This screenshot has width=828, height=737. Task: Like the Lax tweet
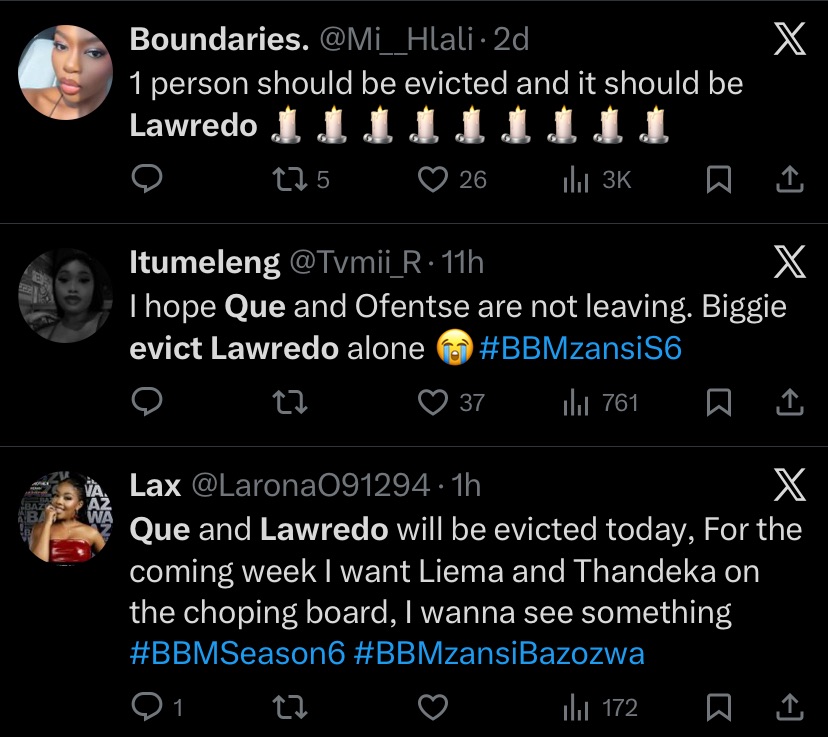click(x=432, y=708)
